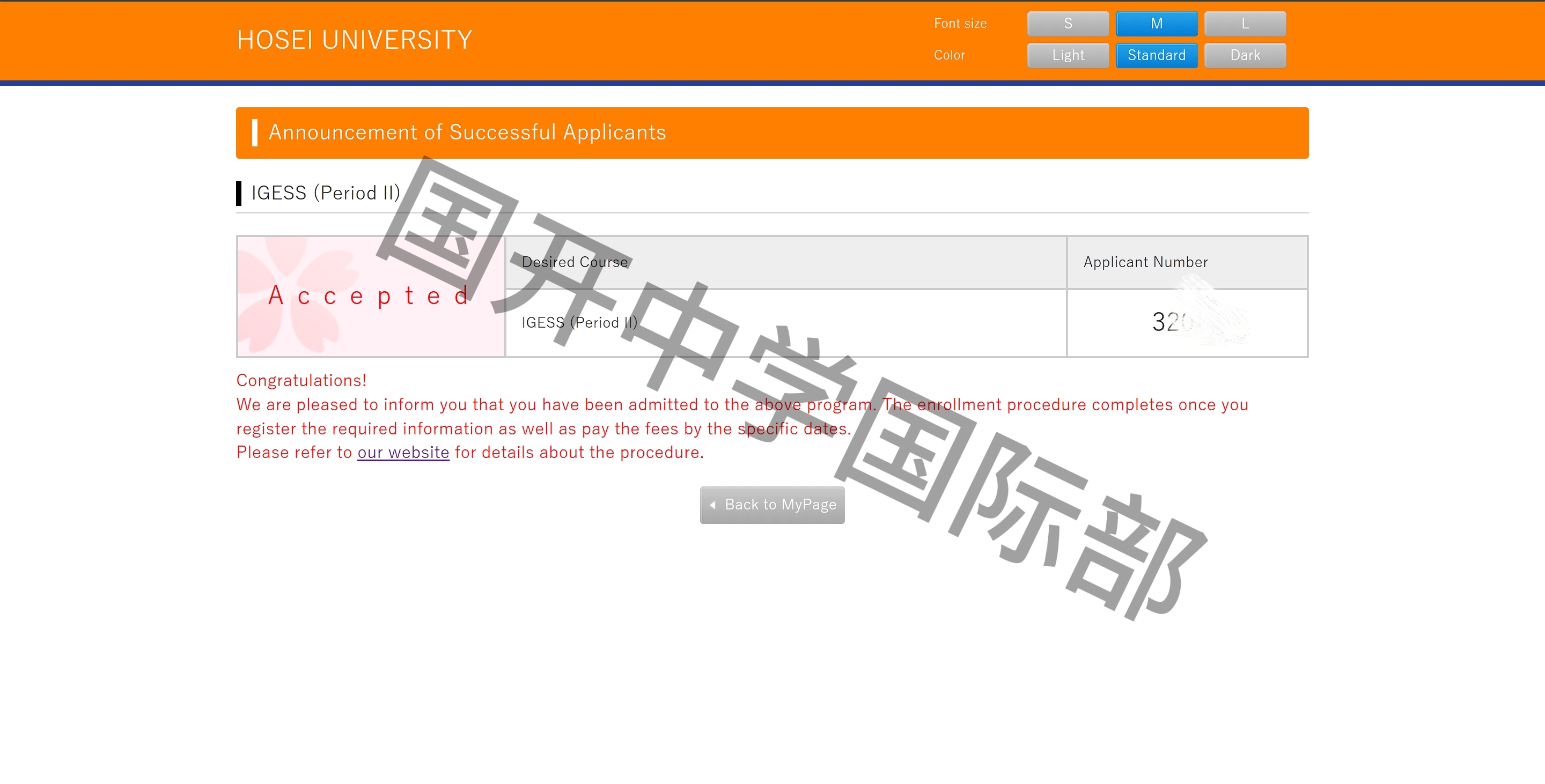Click the Applicant Number column header
The image size is (1545, 784).
pyautogui.click(x=1187, y=263)
